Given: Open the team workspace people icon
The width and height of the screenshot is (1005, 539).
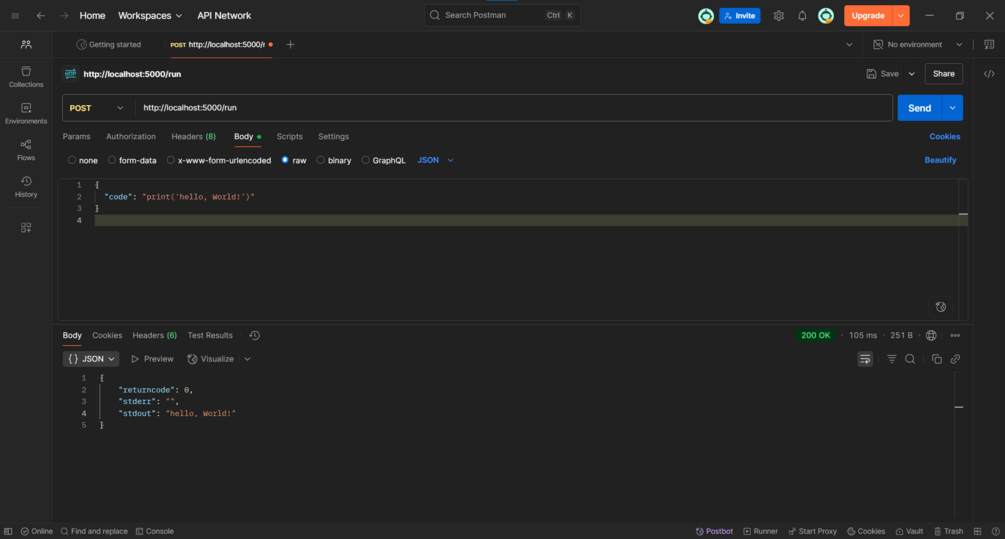Looking at the screenshot, I should tap(26, 44).
